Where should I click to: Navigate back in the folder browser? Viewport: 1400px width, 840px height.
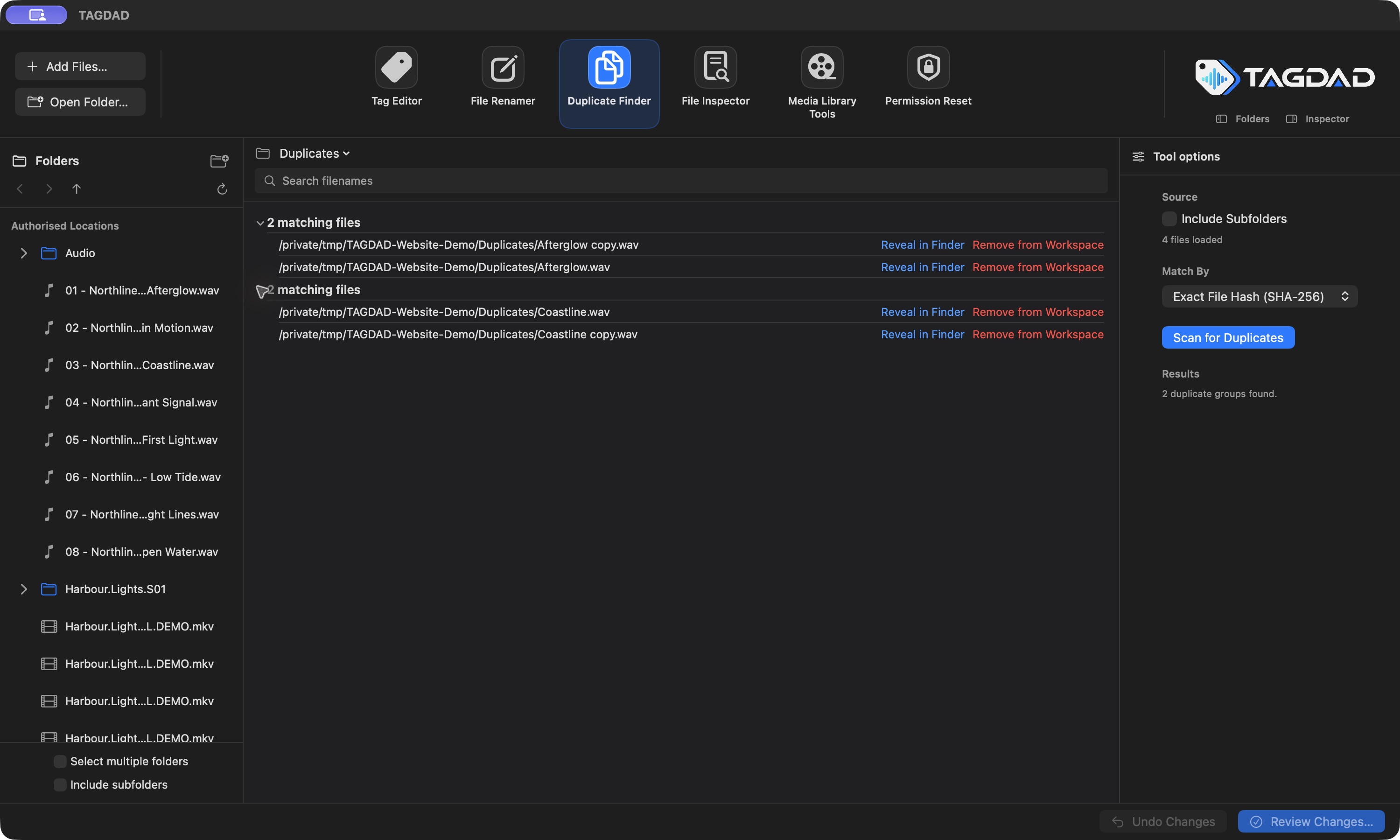tap(20, 189)
